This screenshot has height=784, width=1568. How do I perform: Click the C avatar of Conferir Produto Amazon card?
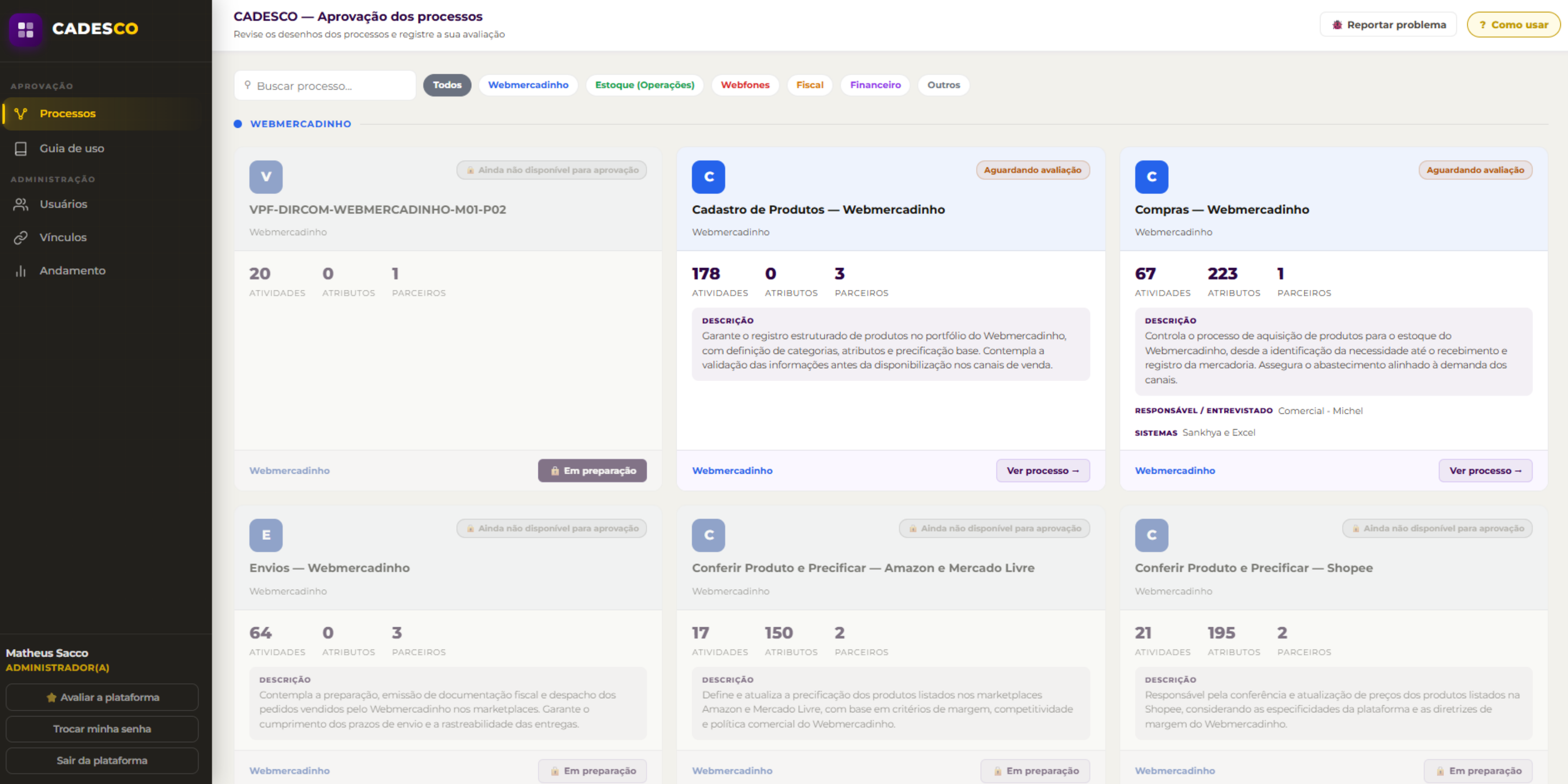(708, 535)
